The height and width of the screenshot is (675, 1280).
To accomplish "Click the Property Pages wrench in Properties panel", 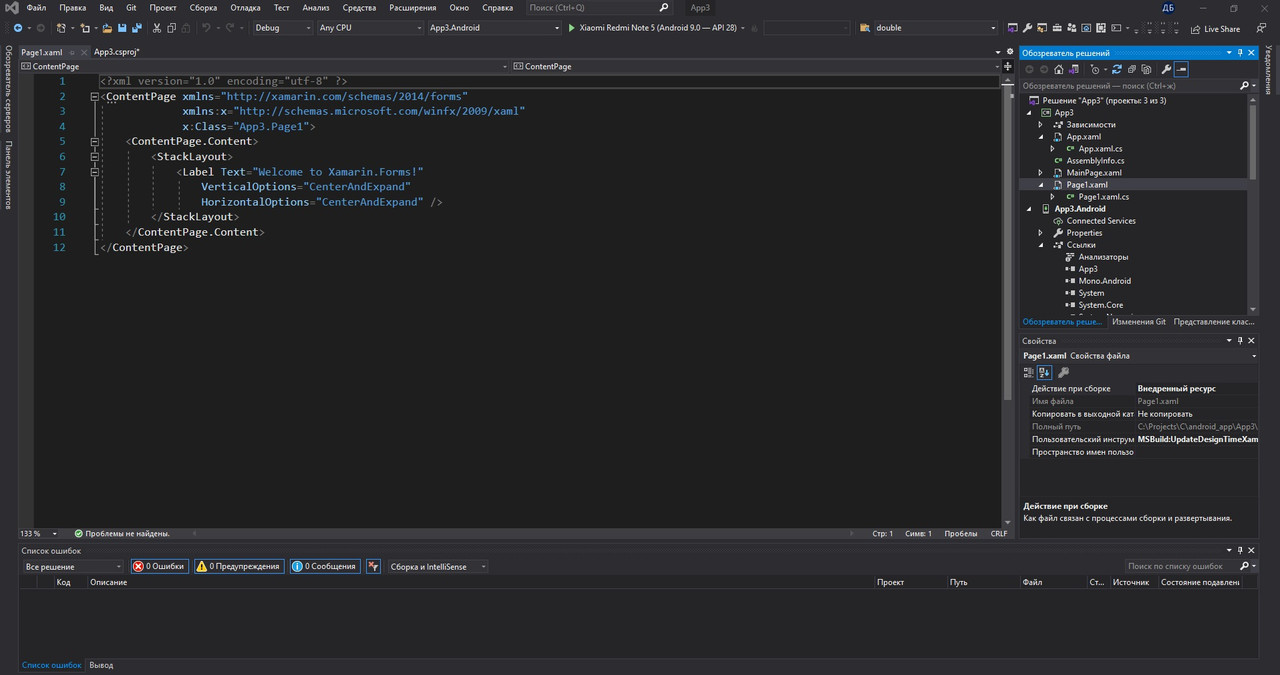I will 1063,372.
